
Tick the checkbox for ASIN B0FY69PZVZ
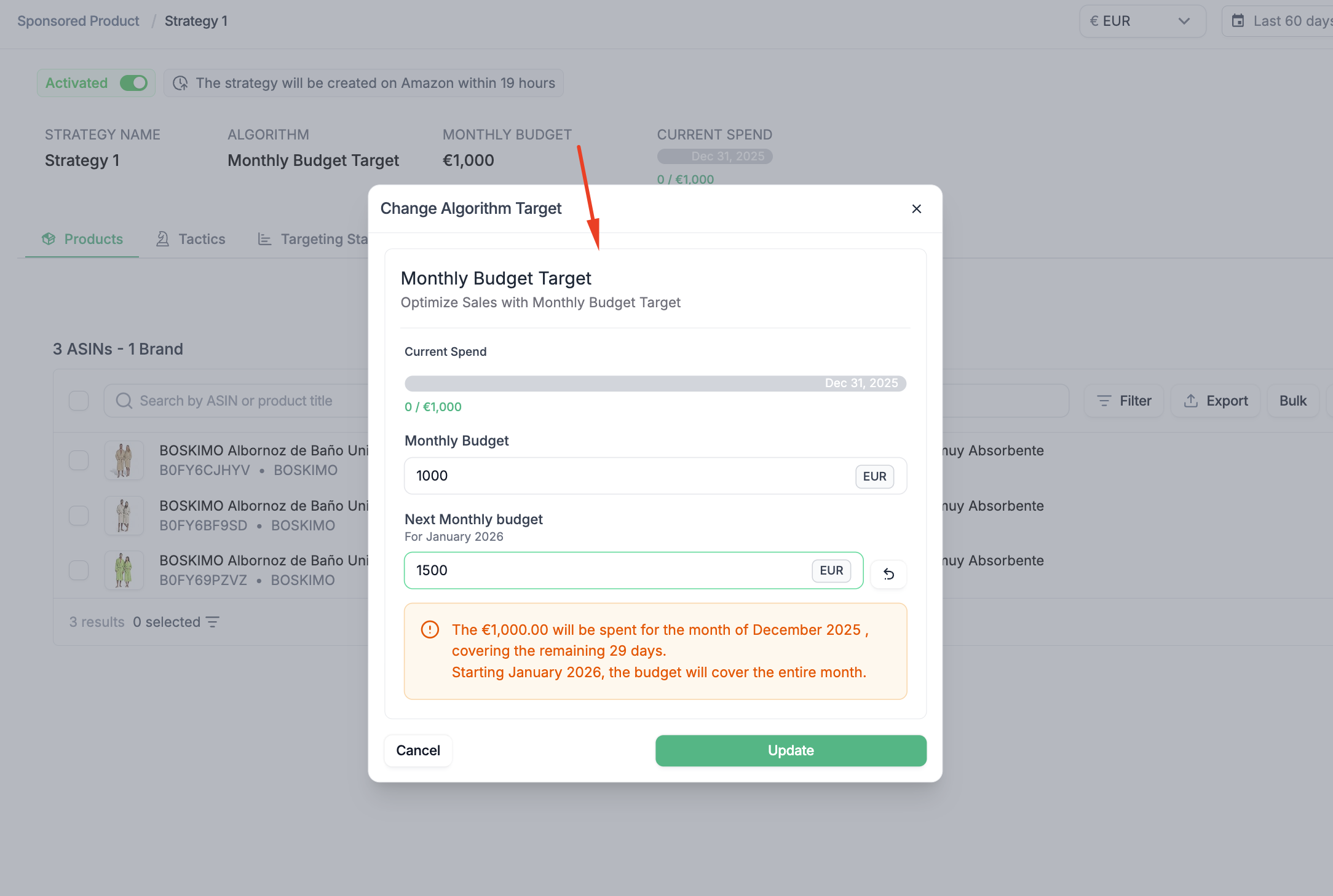click(79, 570)
